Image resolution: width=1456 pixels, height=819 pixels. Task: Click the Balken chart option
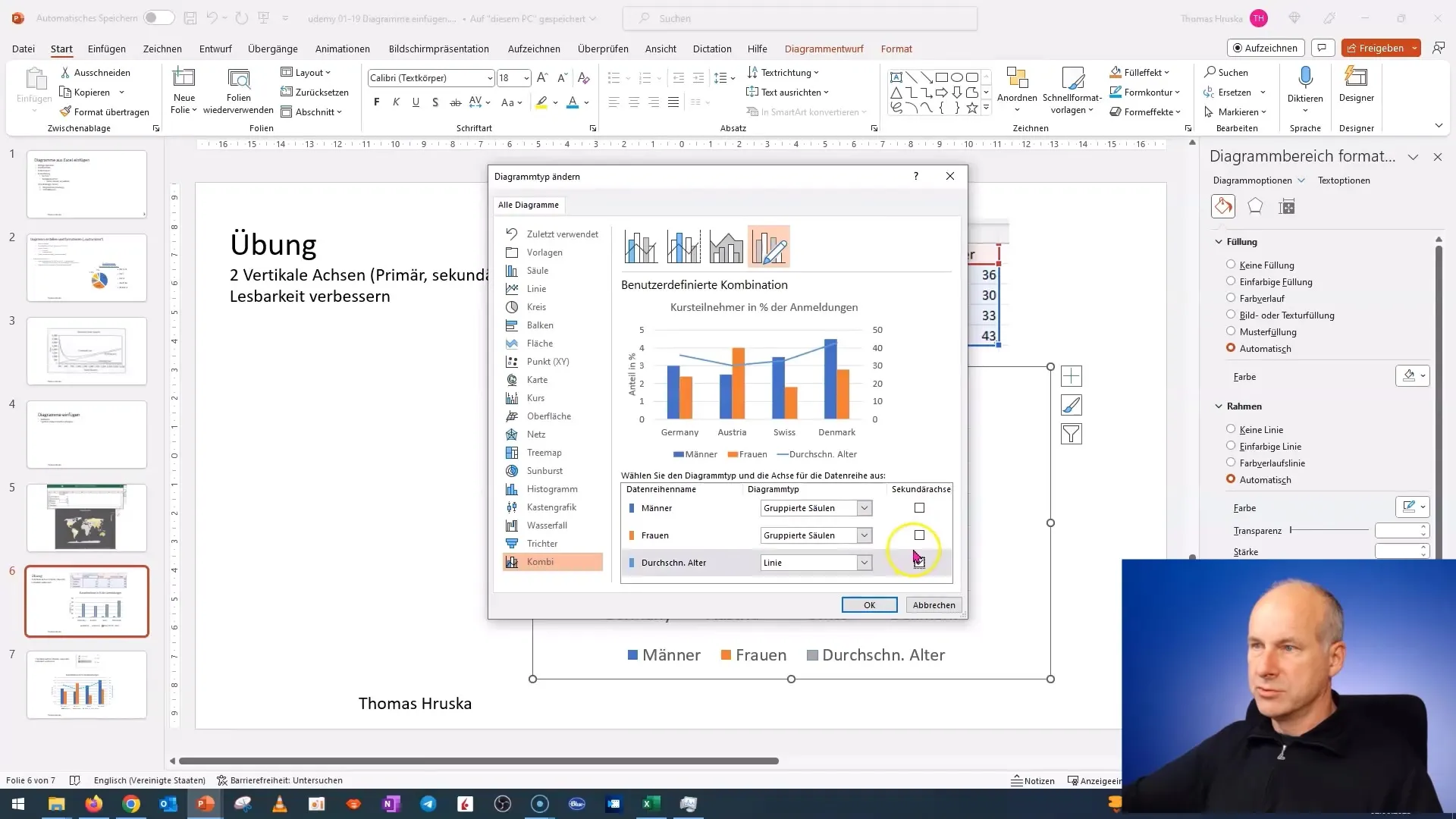540,324
